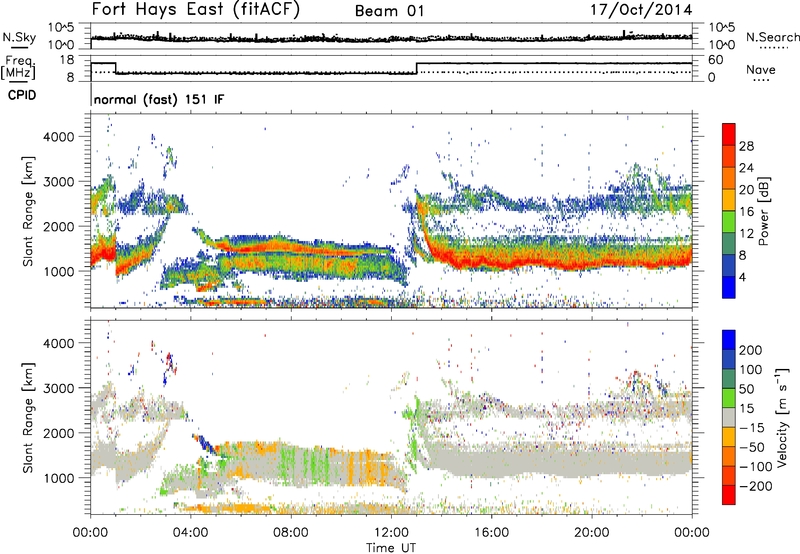The height and width of the screenshot is (554, 800).
Task: Click the '16' Power colorbar tick value
Action: tap(746, 212)
